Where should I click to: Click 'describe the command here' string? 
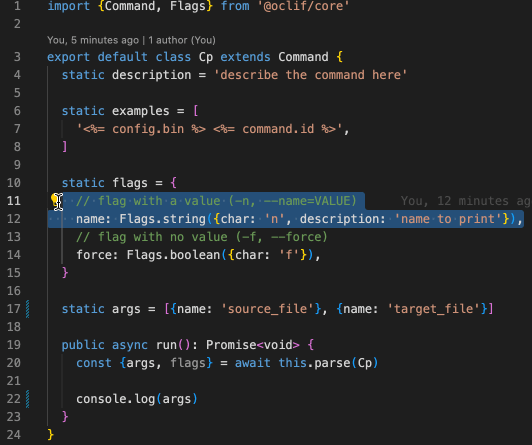pos(310,75)
